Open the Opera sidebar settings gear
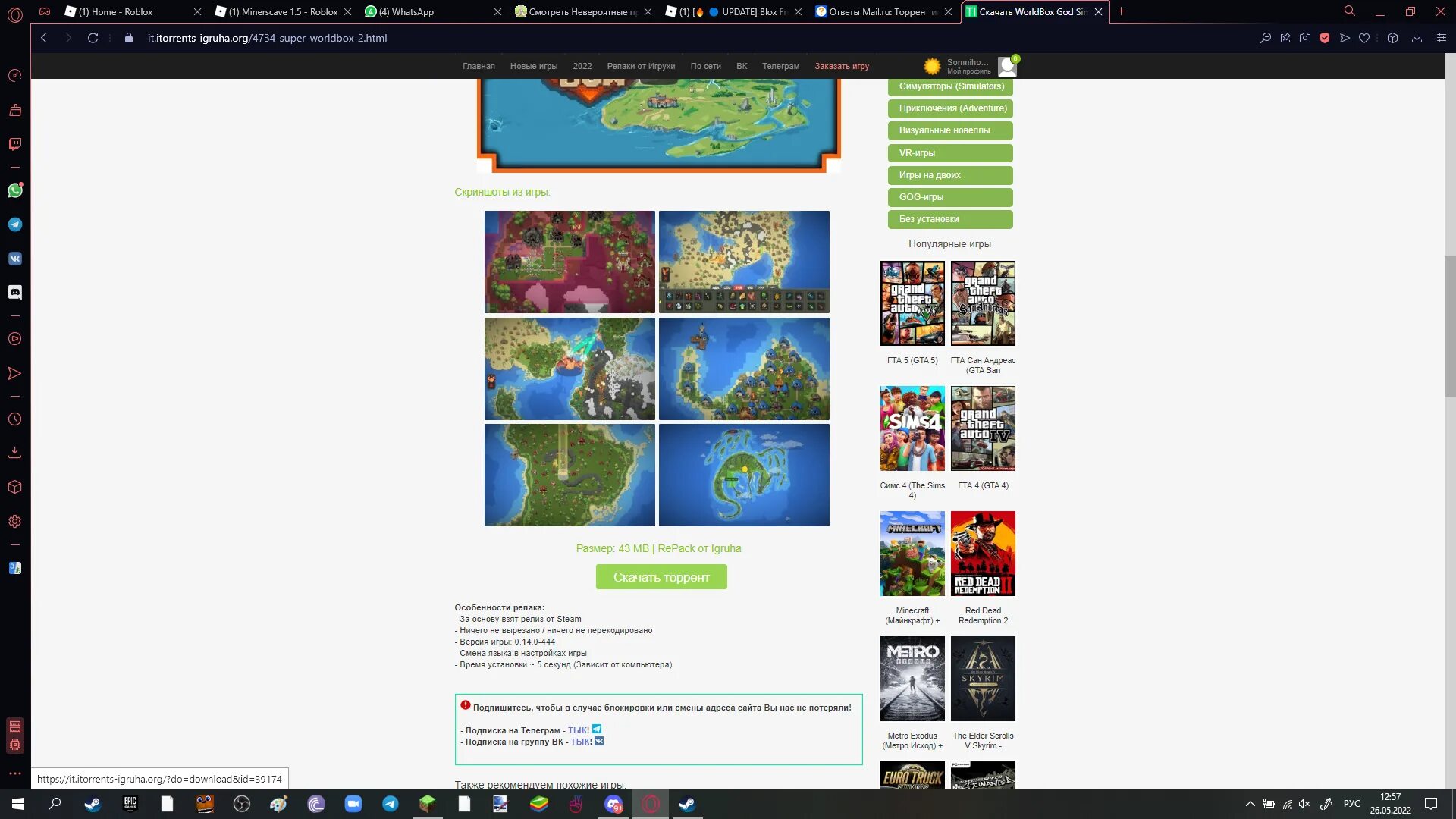1456x819 pixels. (x=15, y=522)
